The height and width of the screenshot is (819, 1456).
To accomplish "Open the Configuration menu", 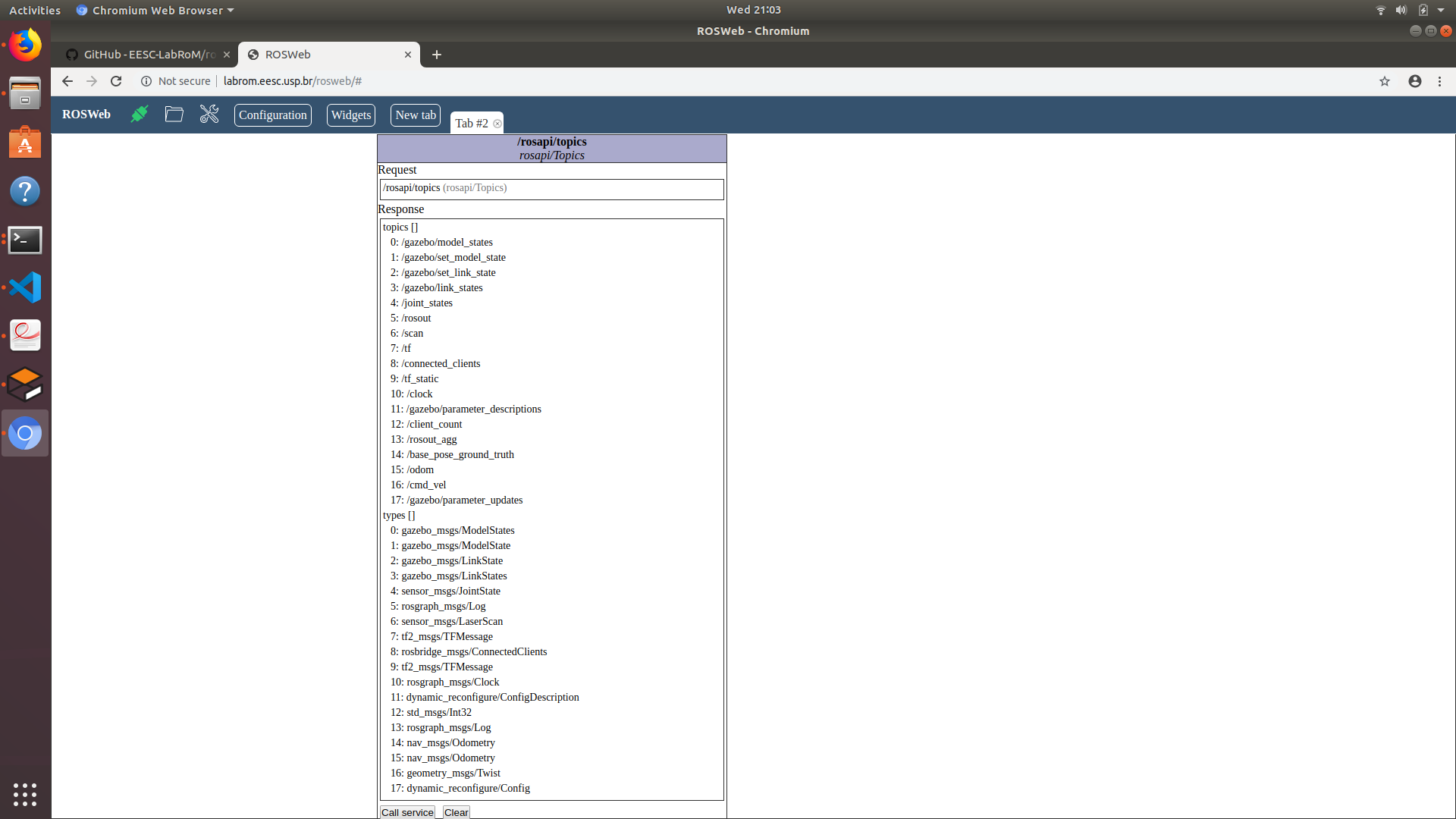I will pos(273,115).
